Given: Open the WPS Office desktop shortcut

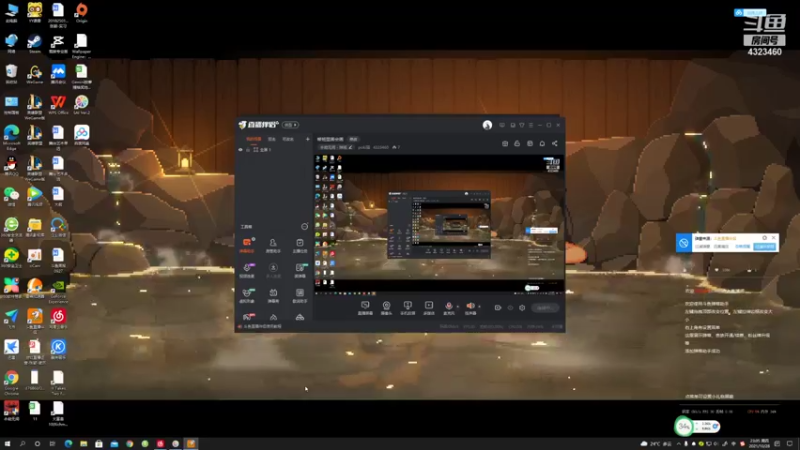Looking at the screenshot, I should tap(58, 105).
